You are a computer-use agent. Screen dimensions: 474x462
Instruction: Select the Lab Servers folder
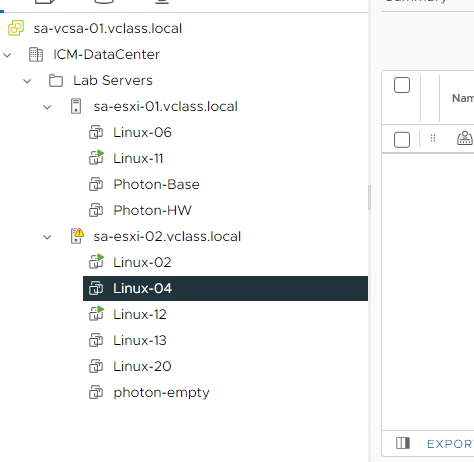click(x=113, y=80)
